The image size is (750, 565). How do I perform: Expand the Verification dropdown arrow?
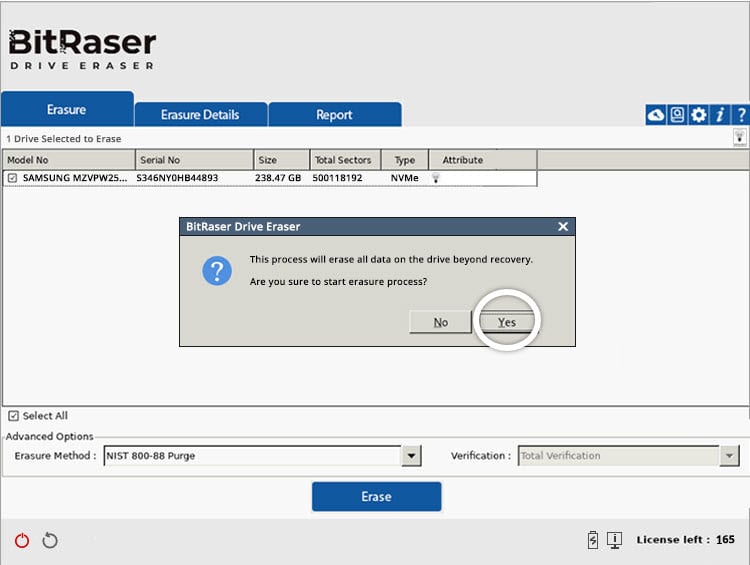coord(729,455)
